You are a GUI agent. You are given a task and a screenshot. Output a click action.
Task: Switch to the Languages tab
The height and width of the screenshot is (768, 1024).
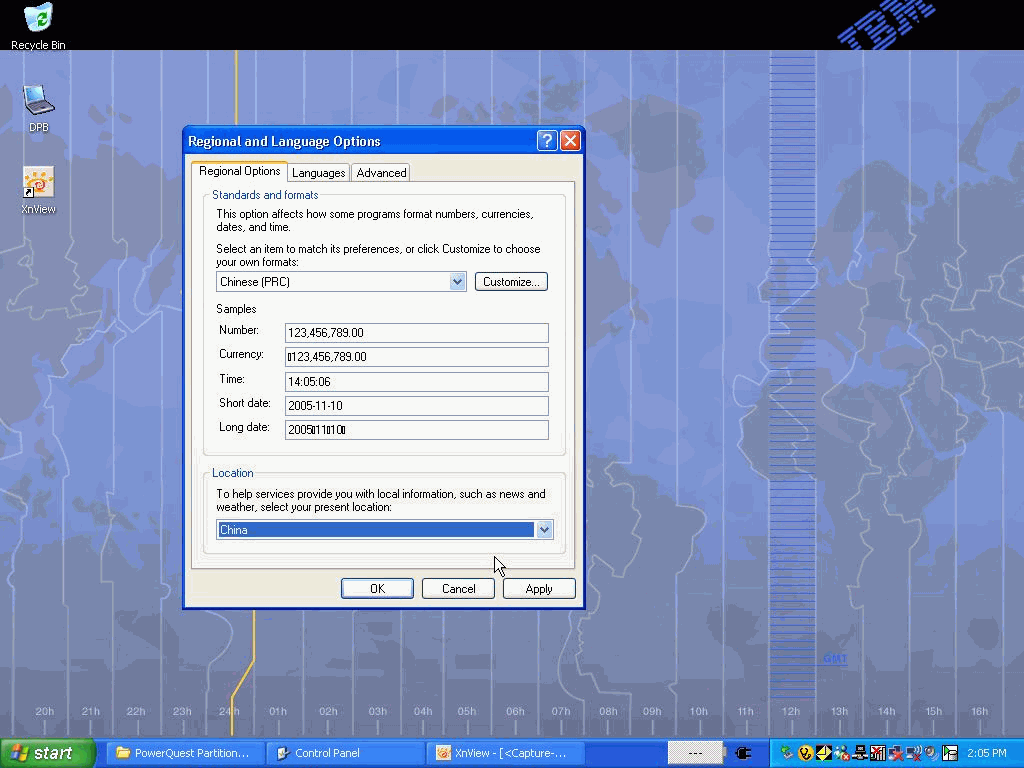point(318,173)
